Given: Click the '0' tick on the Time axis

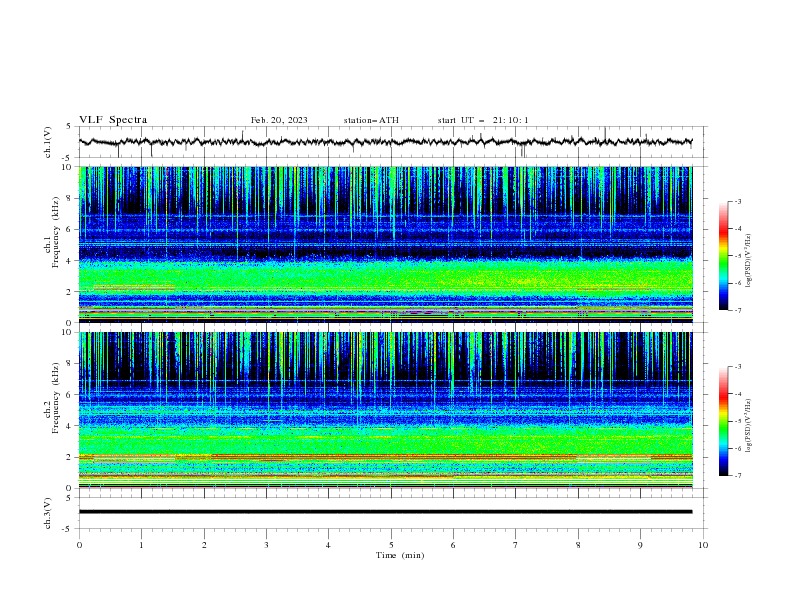Looking at the screenshot, I should click(x=79, y=545).
